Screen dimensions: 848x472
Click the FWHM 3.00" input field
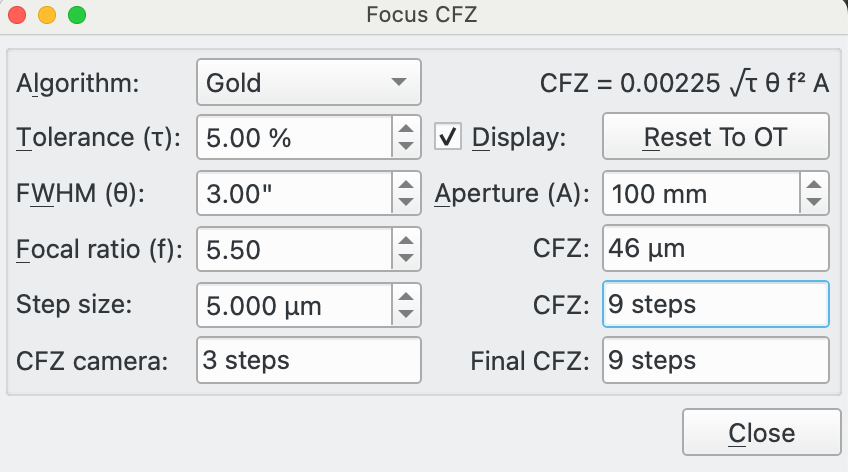click(292, 193)
